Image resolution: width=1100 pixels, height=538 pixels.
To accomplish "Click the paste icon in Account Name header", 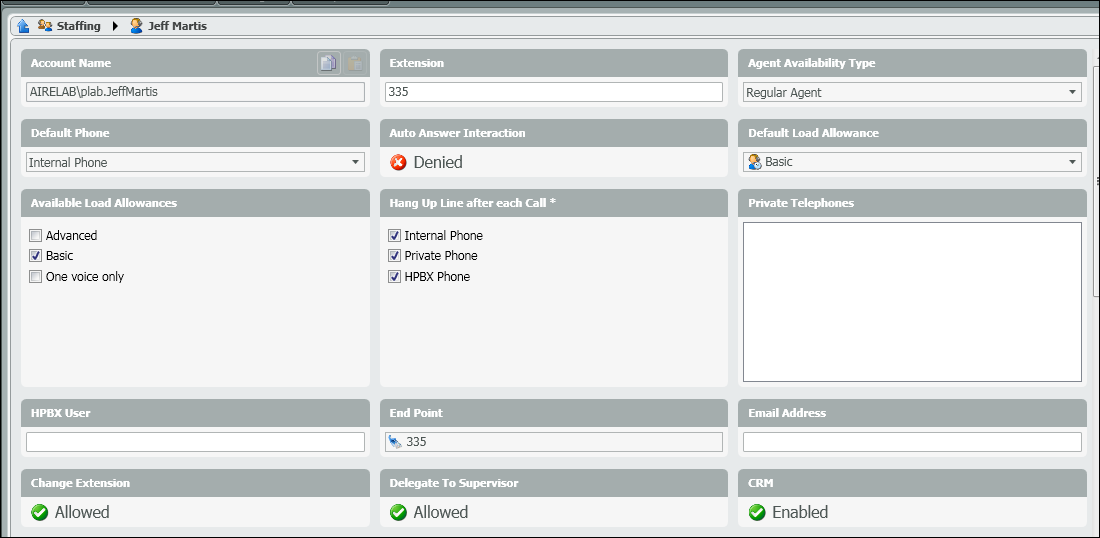I will coord(354,63).
